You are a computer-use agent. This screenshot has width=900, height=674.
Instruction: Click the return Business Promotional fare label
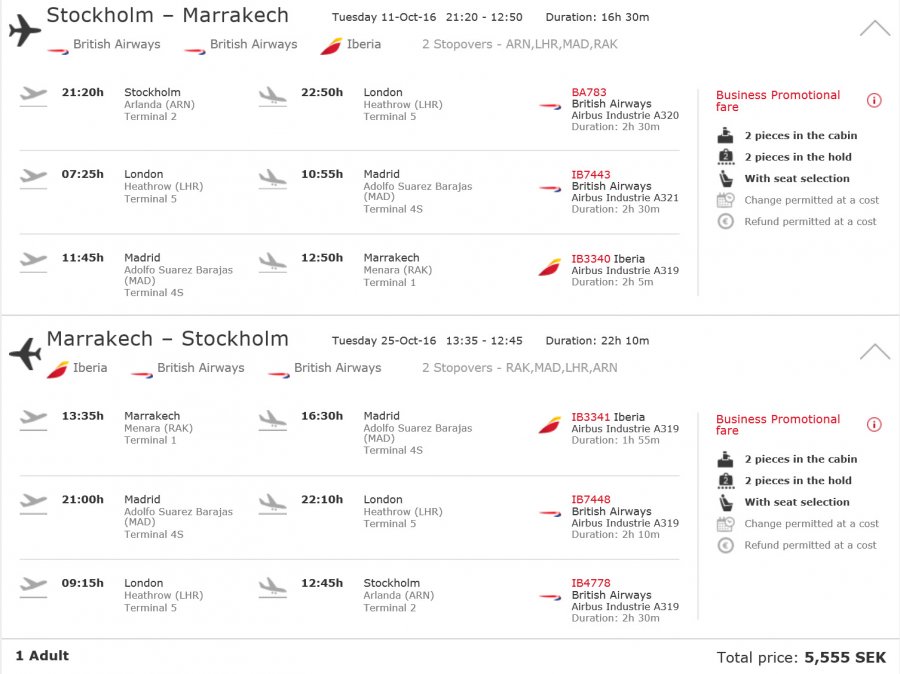(778, 425)
